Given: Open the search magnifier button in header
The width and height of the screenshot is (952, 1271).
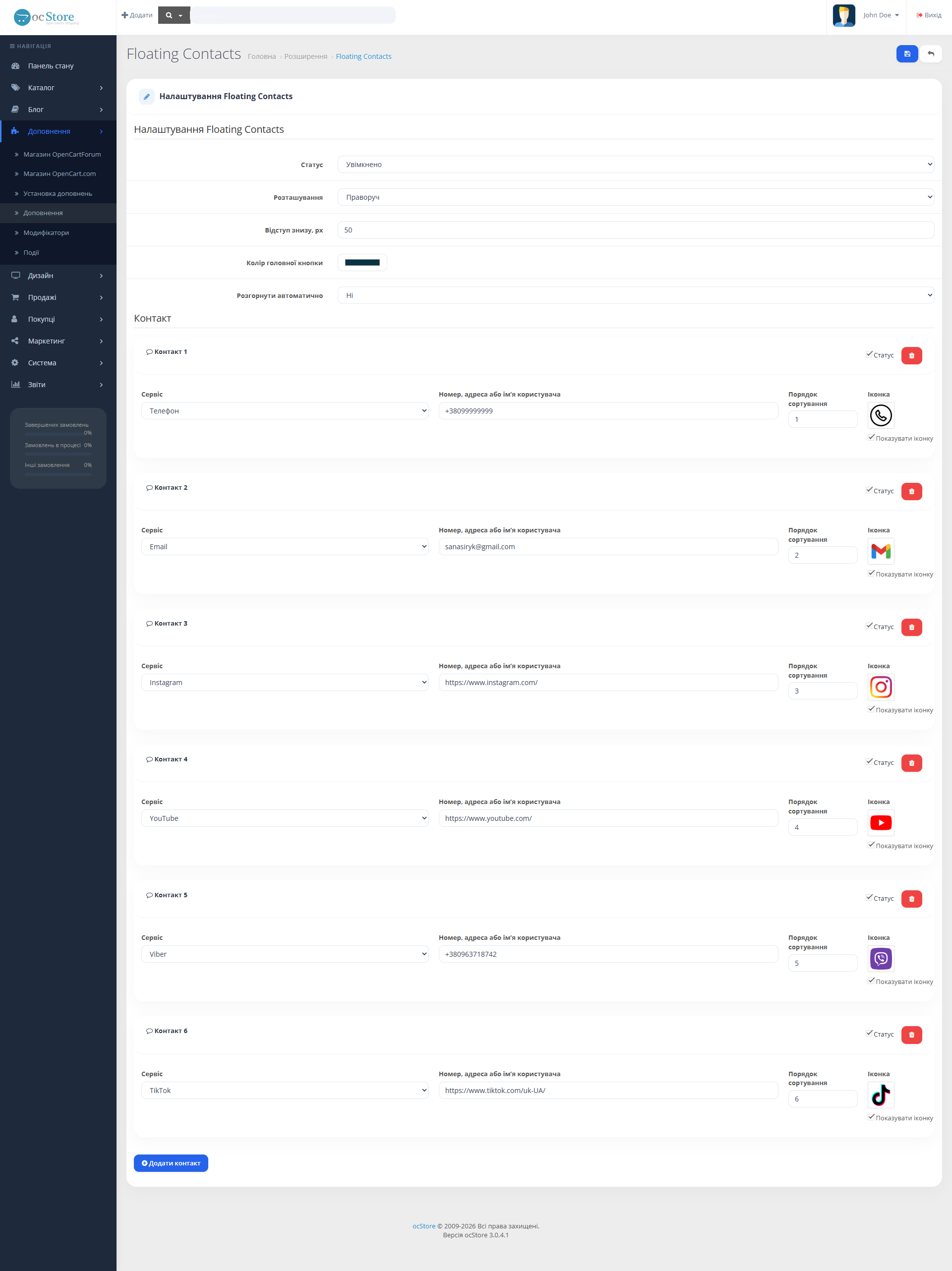Looking at the screenshot, I should [174, 15].
